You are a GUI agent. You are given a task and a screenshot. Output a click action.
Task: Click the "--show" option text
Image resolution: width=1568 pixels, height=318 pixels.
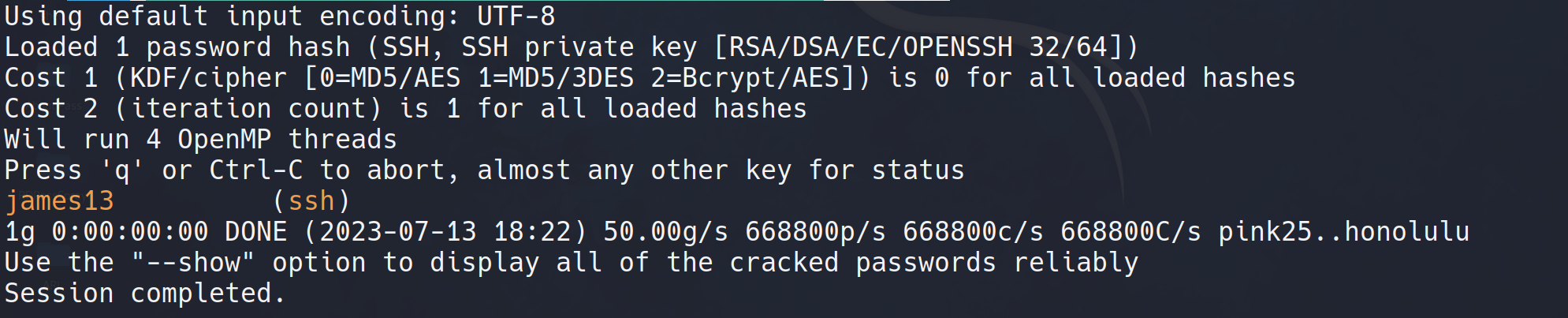tap(193, 263)
